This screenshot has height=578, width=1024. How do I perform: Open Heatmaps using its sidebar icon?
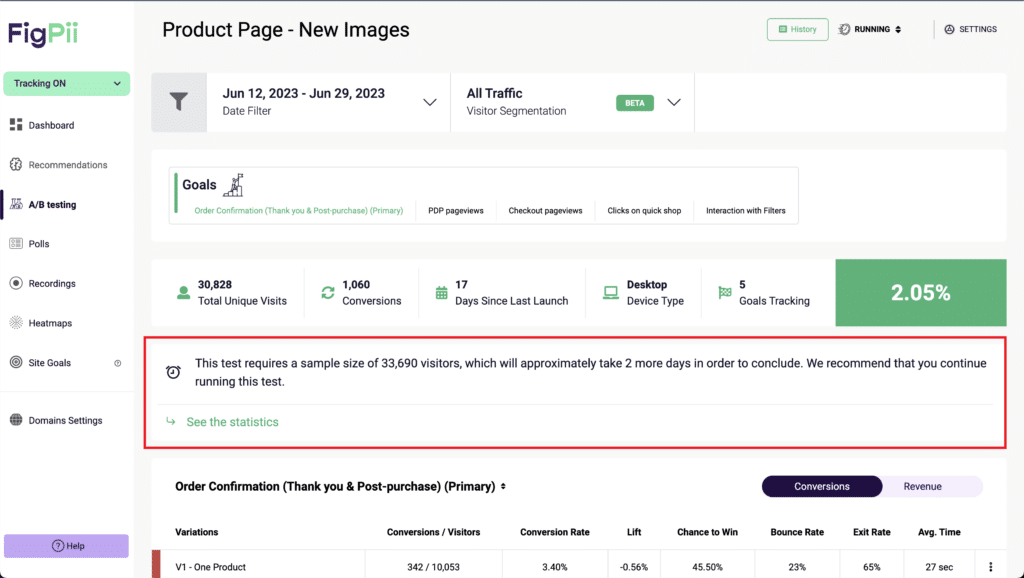click(x=17, y=322)
